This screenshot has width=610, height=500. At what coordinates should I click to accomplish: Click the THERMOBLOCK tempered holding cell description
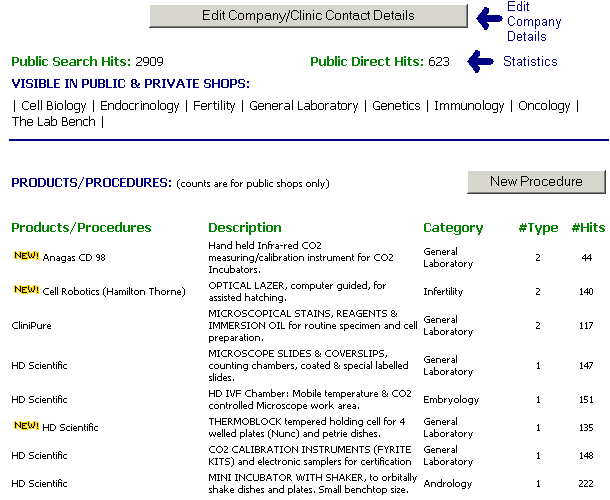pos(307,428)
